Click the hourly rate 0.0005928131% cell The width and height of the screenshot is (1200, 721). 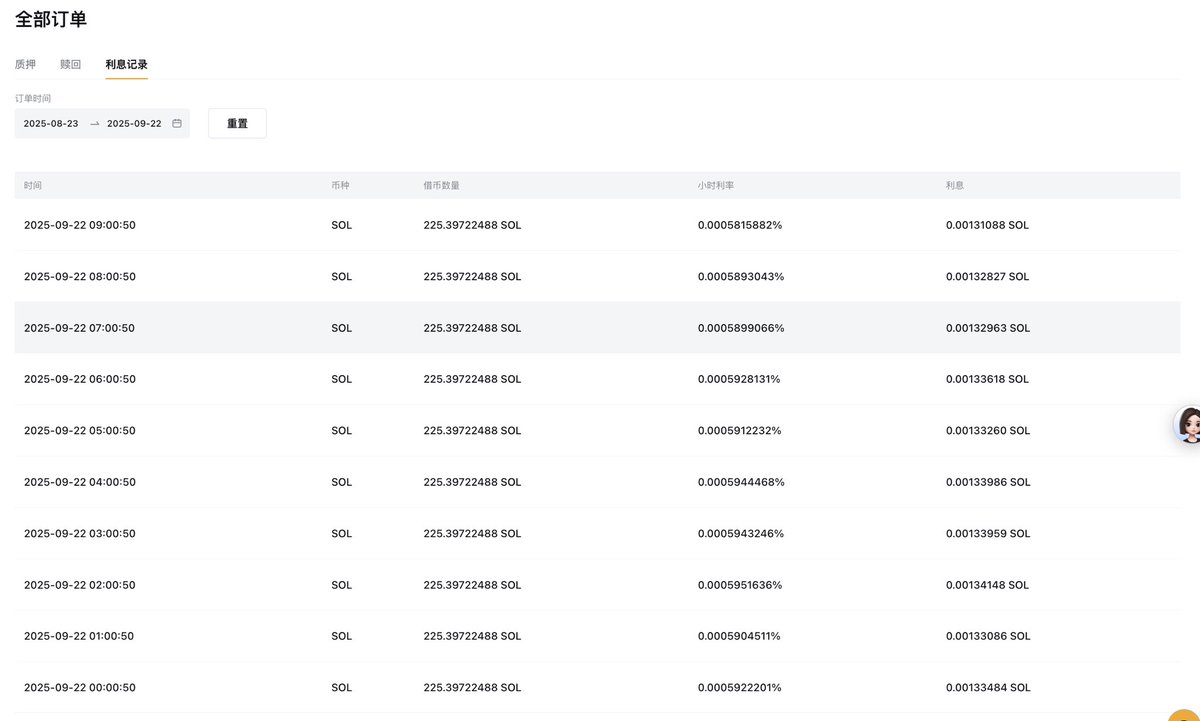(739, 379)
